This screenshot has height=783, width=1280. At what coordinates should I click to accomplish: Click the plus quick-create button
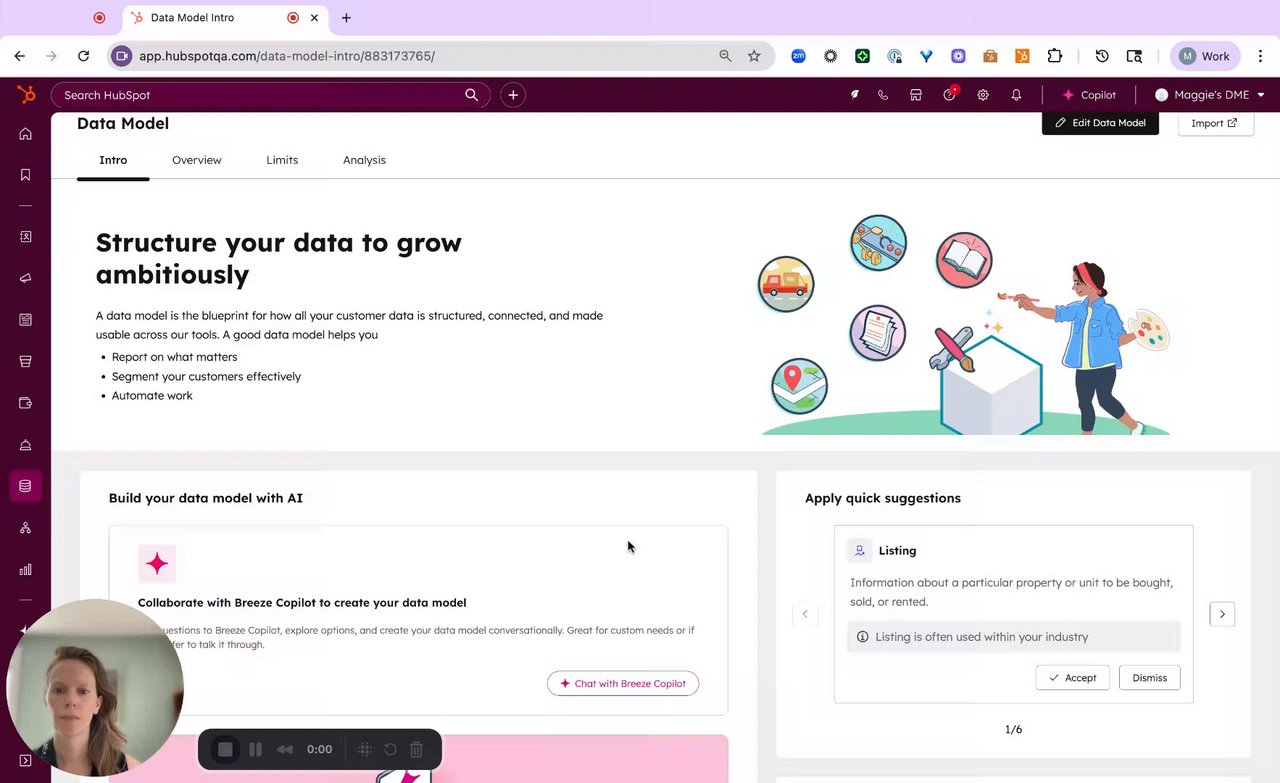coord(513,95)
